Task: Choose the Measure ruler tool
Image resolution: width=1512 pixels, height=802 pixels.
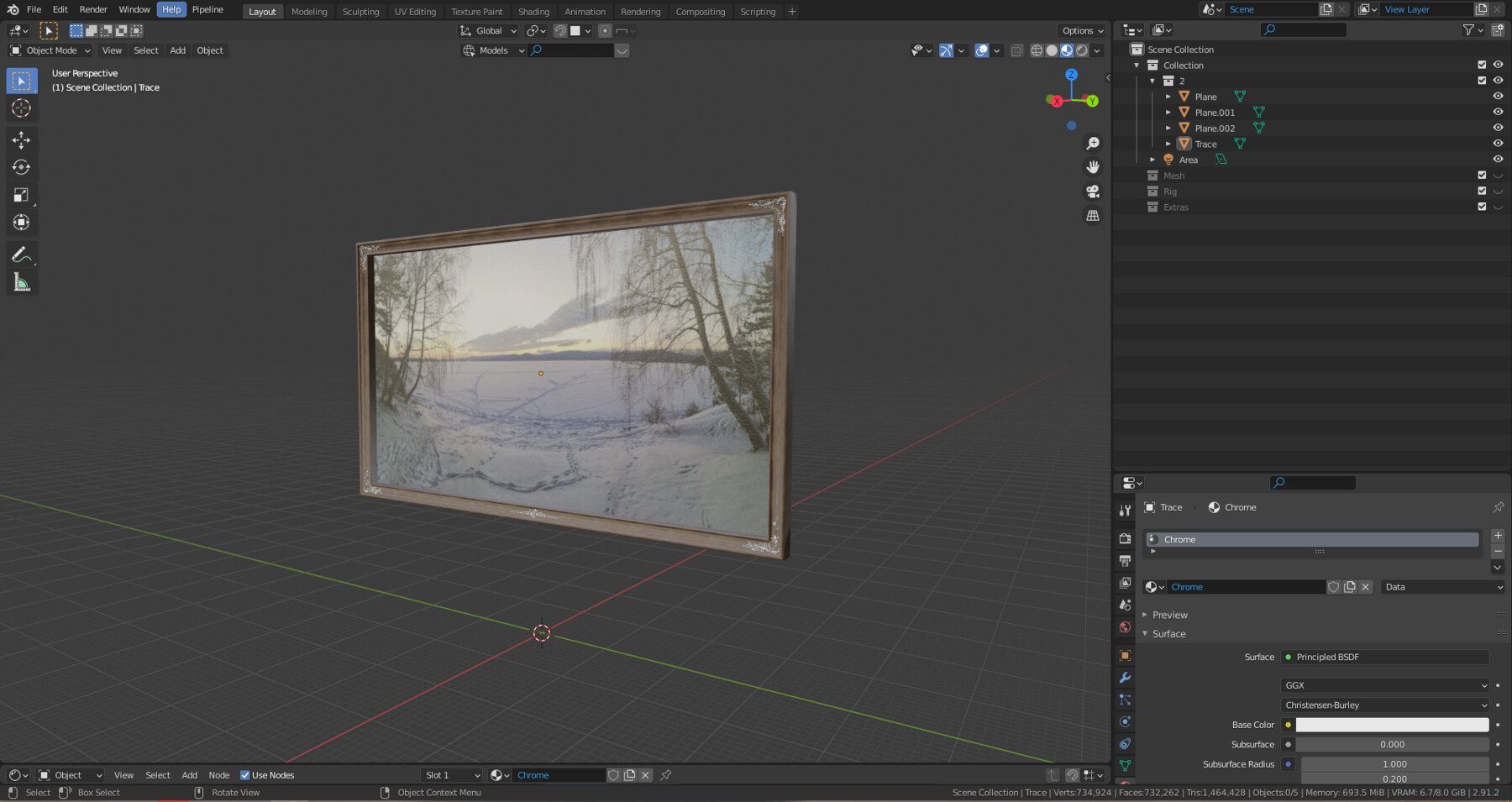Action: tap(21, 282)
